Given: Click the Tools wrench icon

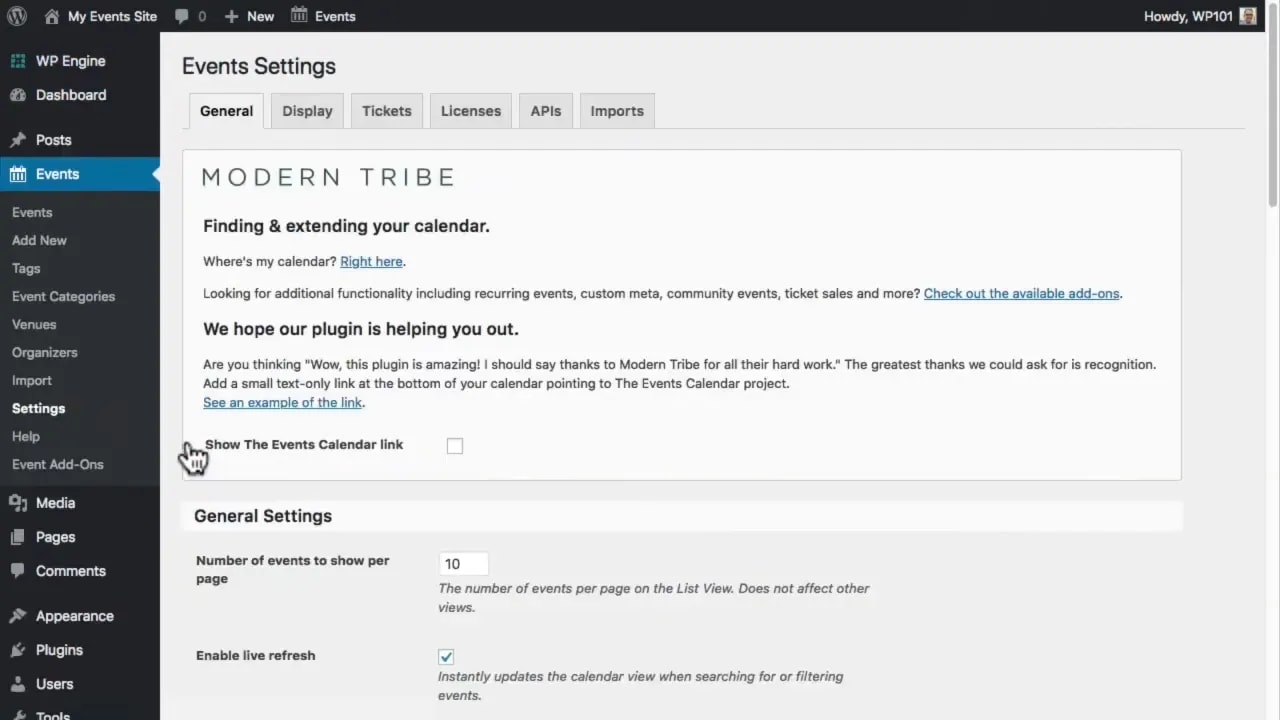Looking at the screenshot, I should [18, 714].
